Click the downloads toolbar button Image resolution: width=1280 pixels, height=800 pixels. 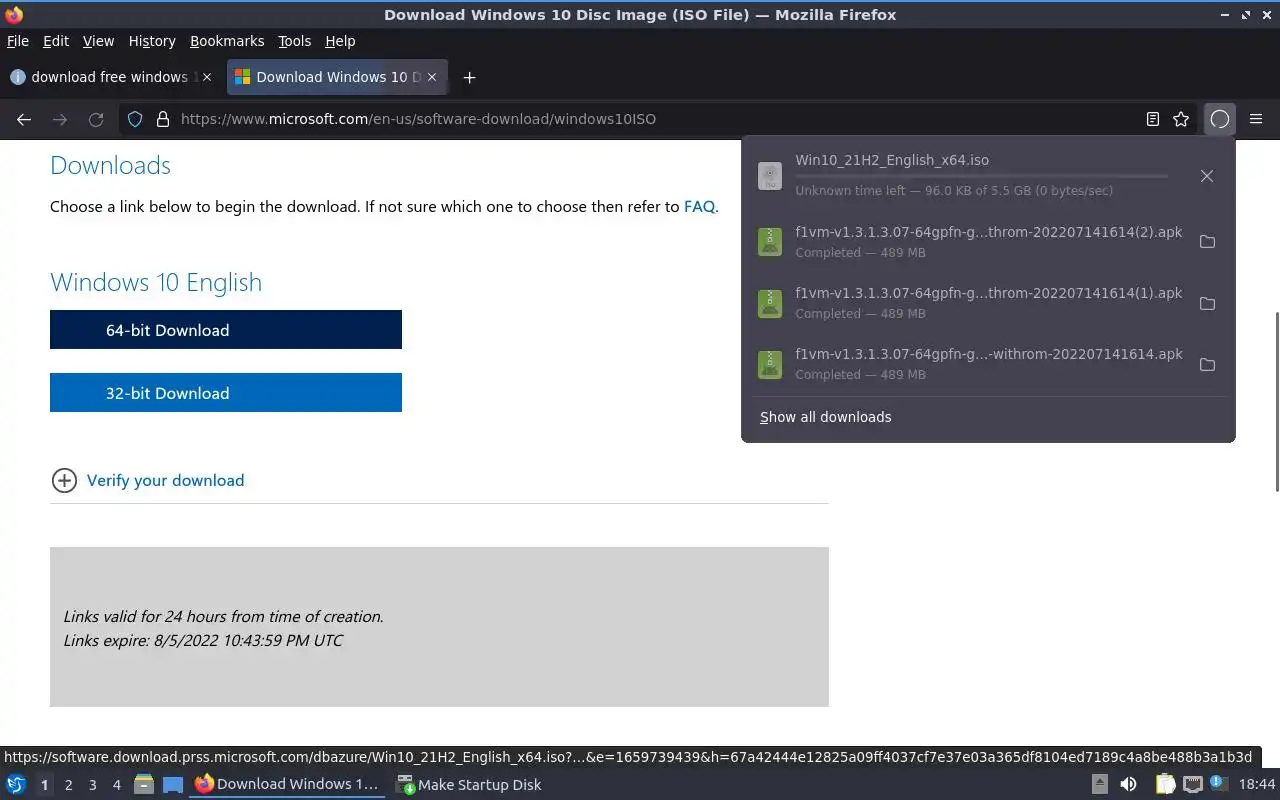1219,119
